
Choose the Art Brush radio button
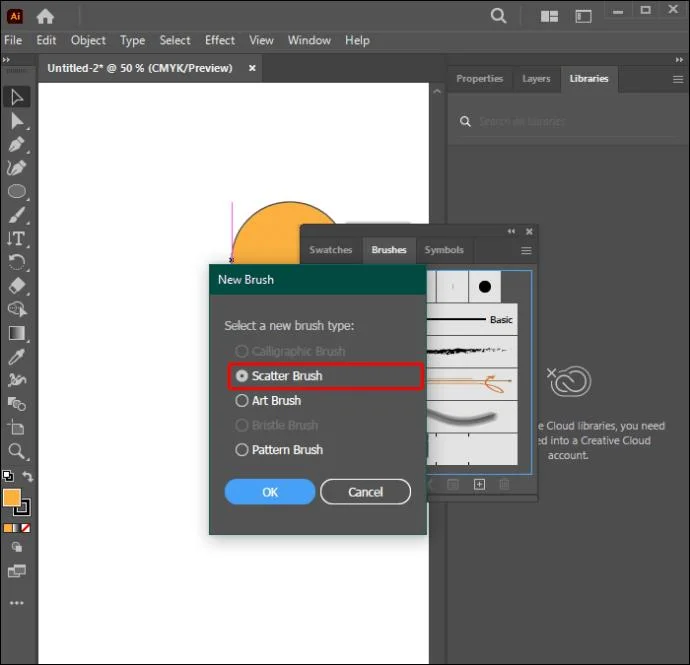242,400
